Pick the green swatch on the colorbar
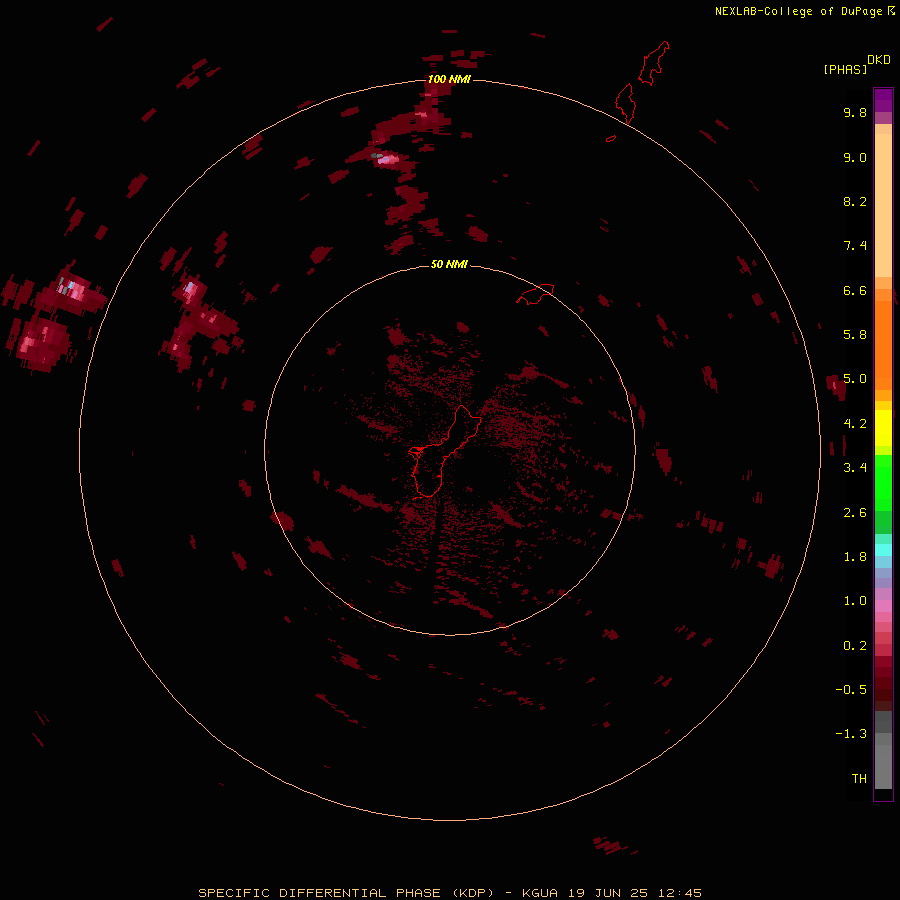 (x=883, y=482)
